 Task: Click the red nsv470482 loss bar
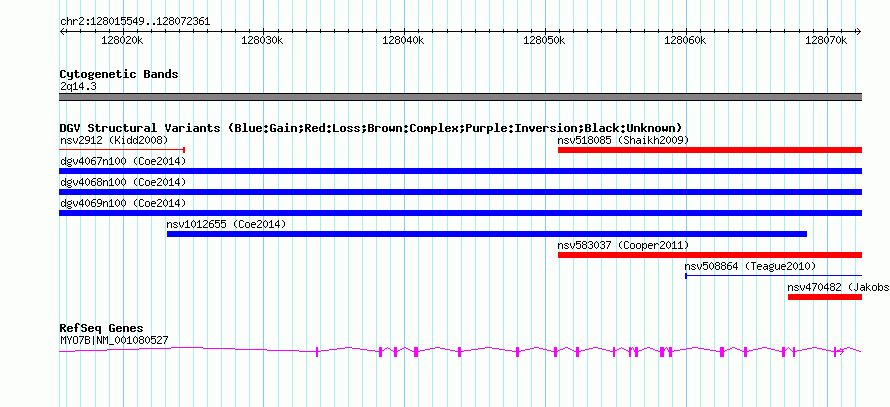coord(825,297)
